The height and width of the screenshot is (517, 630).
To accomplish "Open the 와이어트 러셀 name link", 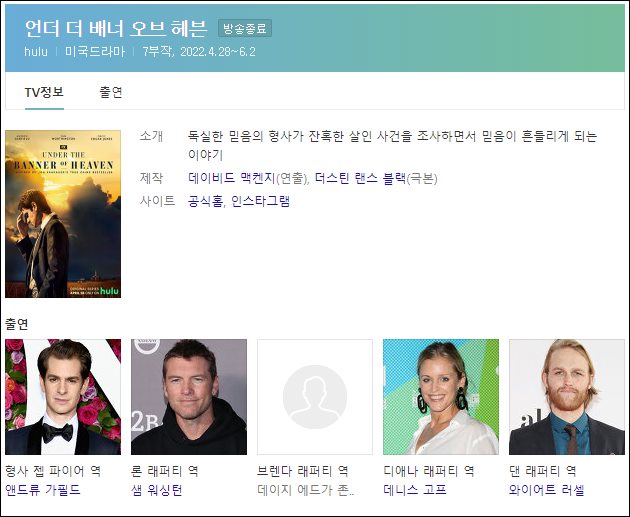I will 546,490.
